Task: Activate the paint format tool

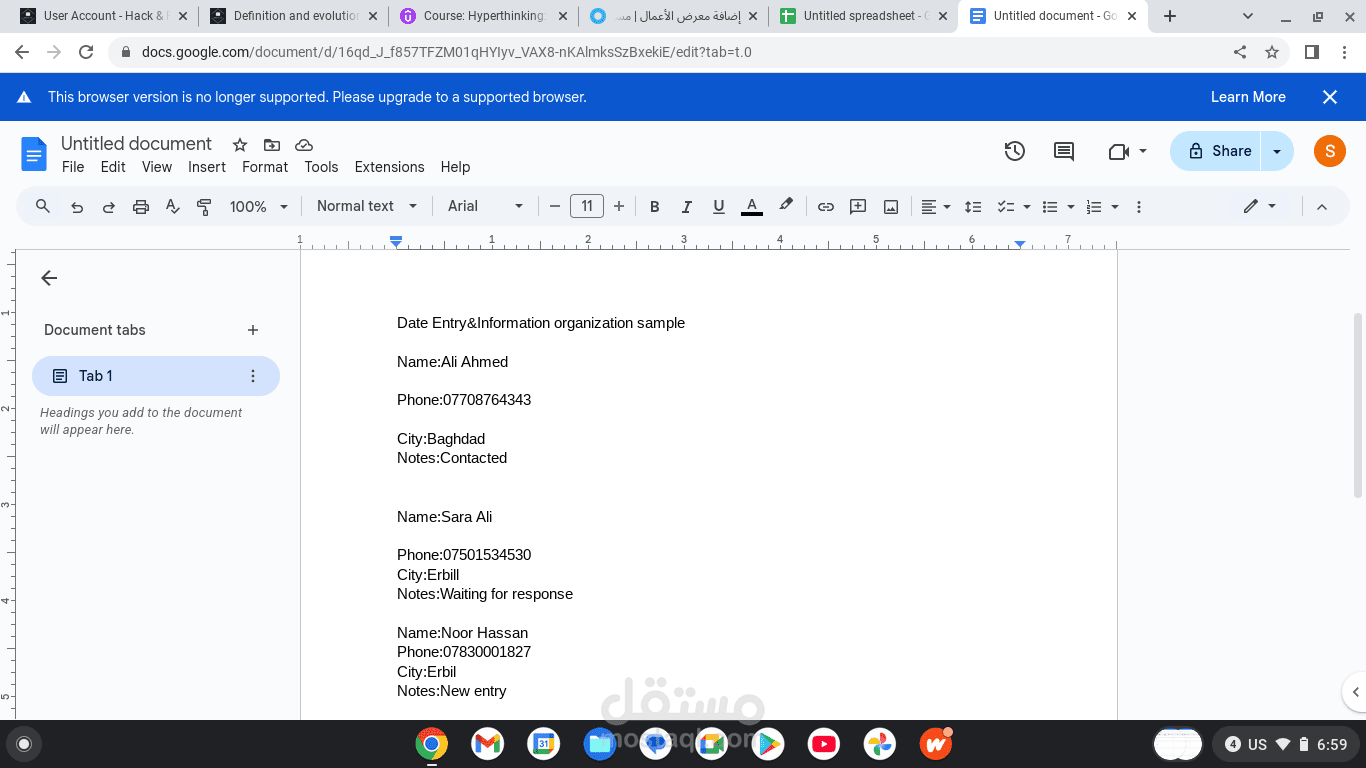Action: tap(204, 207)
